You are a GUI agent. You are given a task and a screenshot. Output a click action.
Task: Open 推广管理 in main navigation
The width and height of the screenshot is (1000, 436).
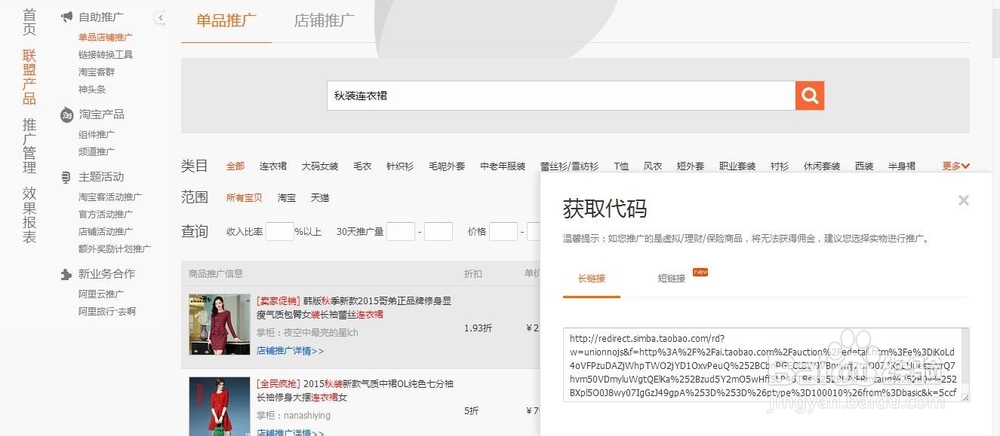tap(29, 146)
